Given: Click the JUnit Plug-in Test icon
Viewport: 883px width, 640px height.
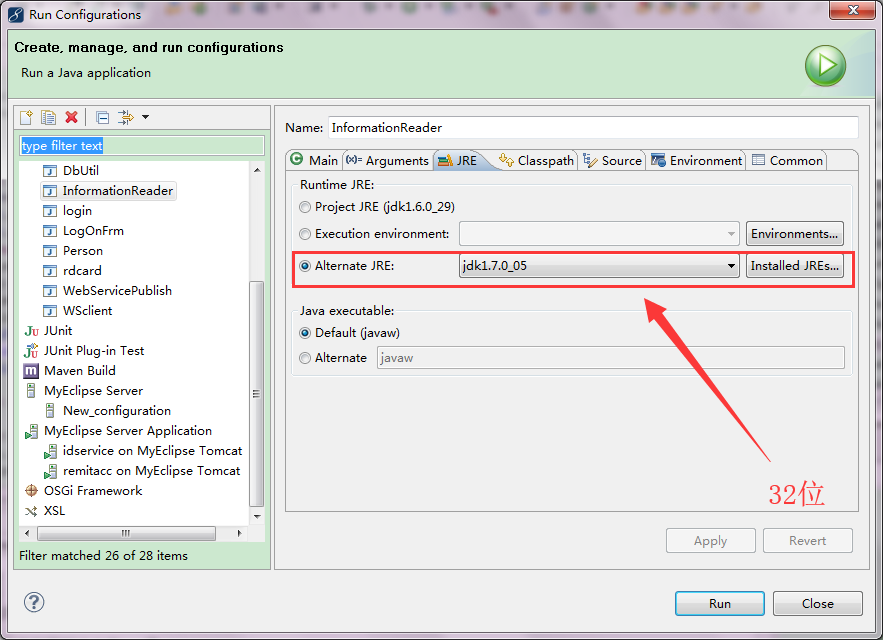Looking at the screenshot, I should coord(32,351).
